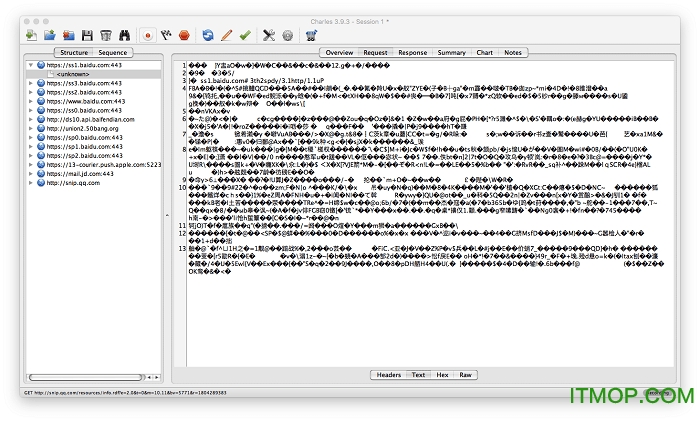Save session with the floppy disk icon
Image resolution: width=700 pixels, height=421 pixels.
[87, 35]
